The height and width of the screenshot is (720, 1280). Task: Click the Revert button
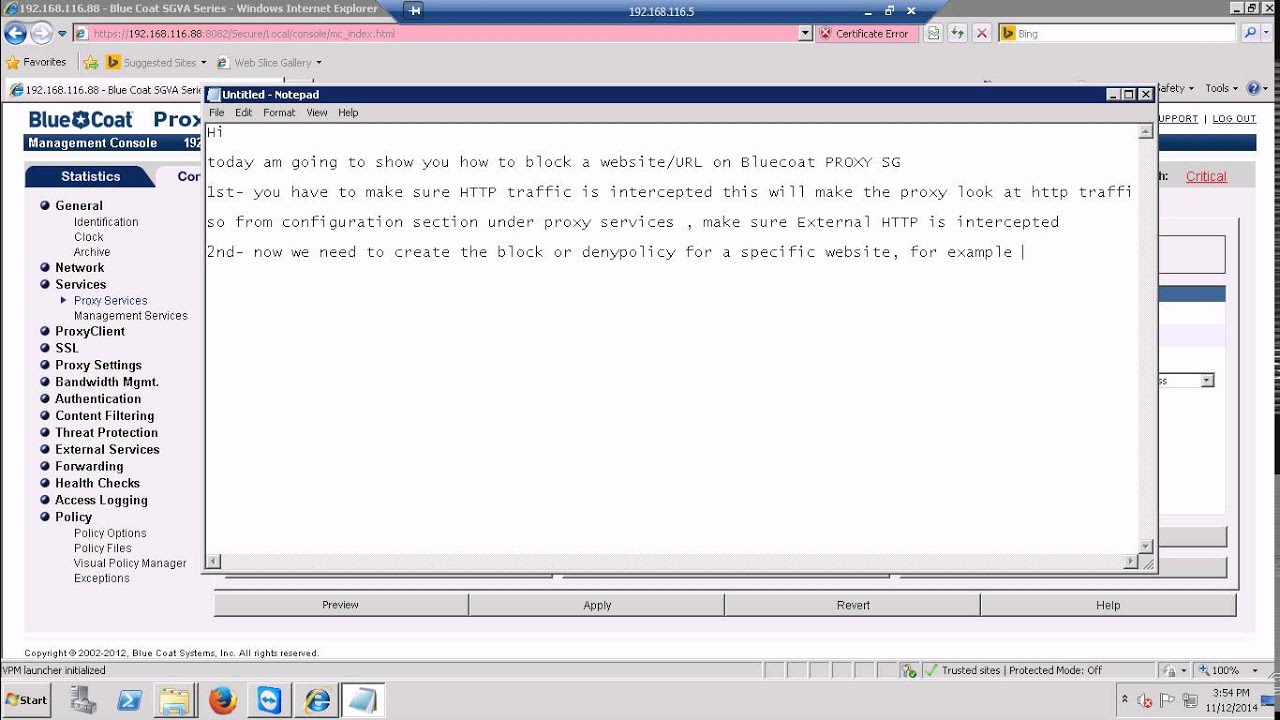point(853,605)
